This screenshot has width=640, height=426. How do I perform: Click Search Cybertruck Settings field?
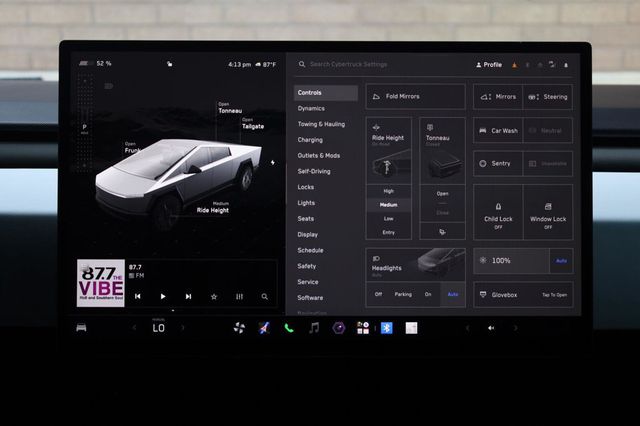click(348, 64)
